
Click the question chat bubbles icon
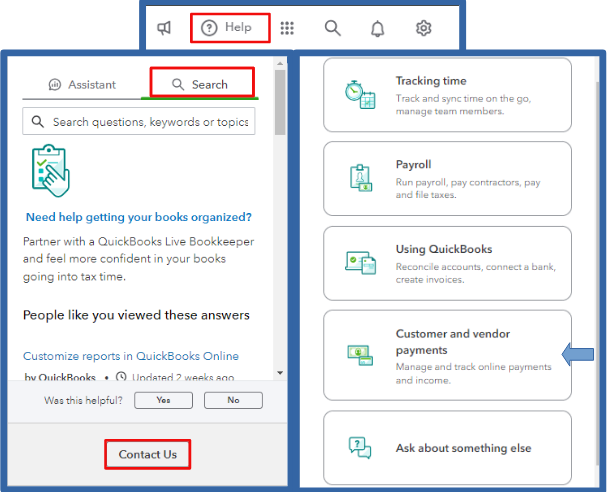[360, 448]
